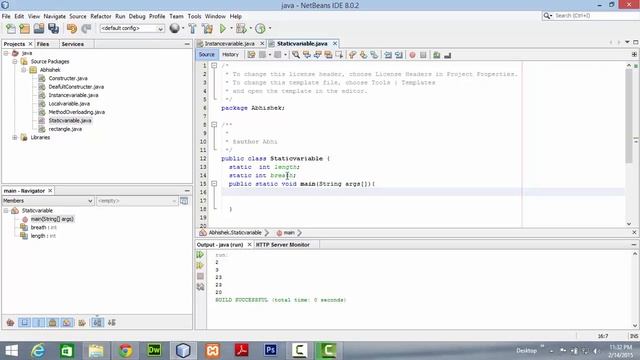Click the green Run Project icon
The image size is (640, 360).
tap(223, 28)
